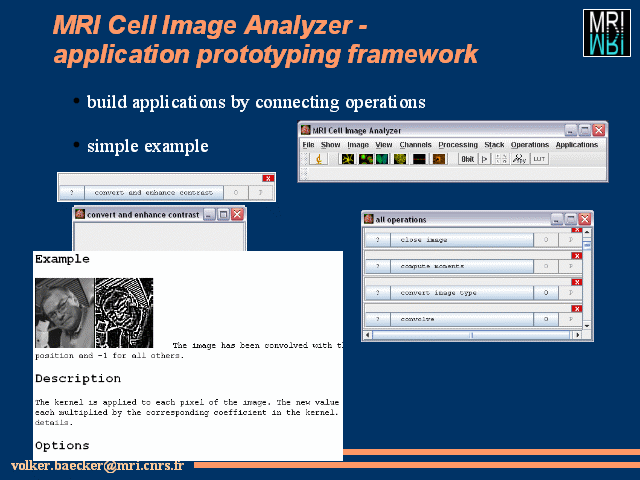Open the Show menu
The image size is (640, 480).
(330, 145)
